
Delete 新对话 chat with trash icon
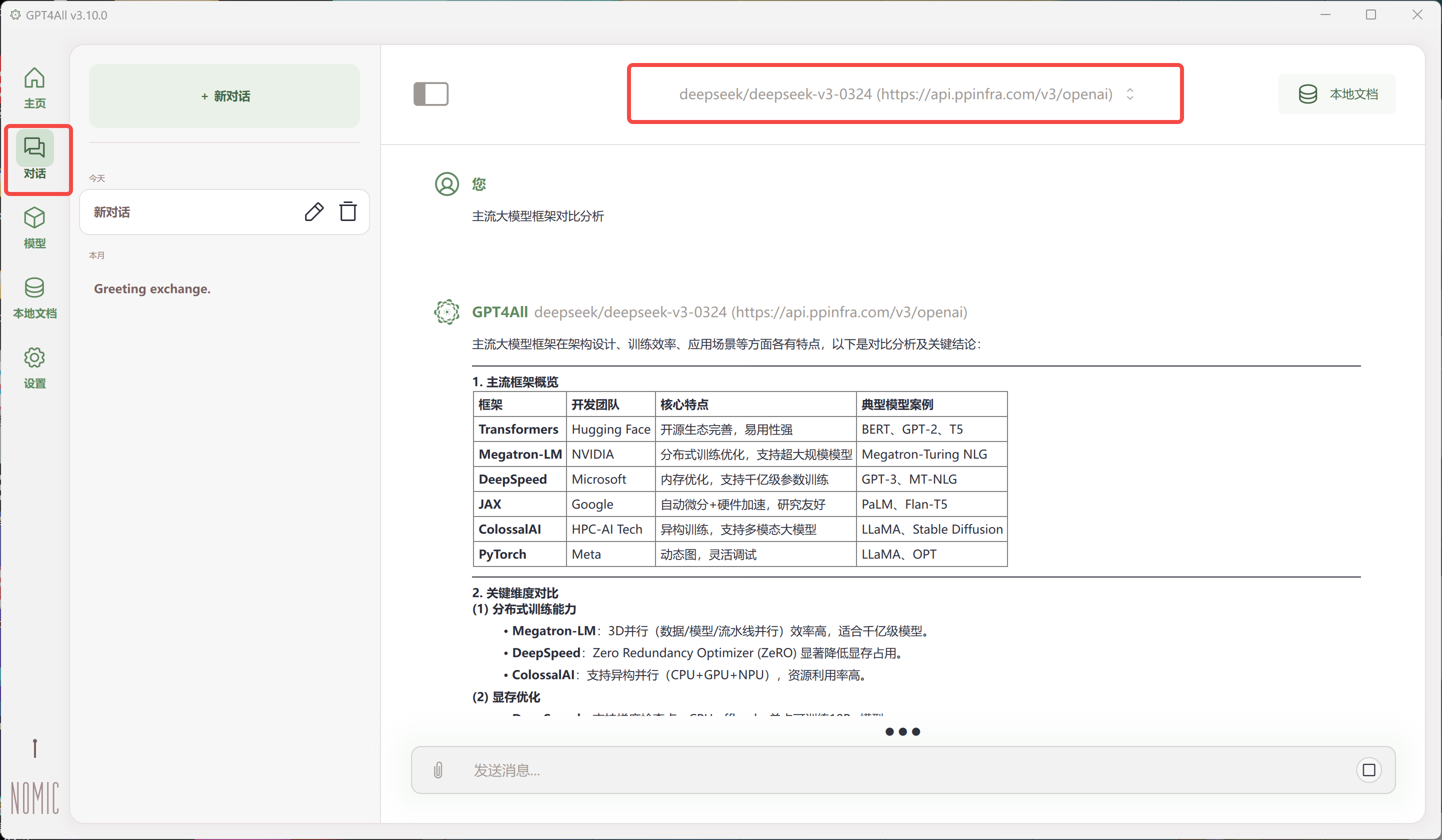click(348, 211)
